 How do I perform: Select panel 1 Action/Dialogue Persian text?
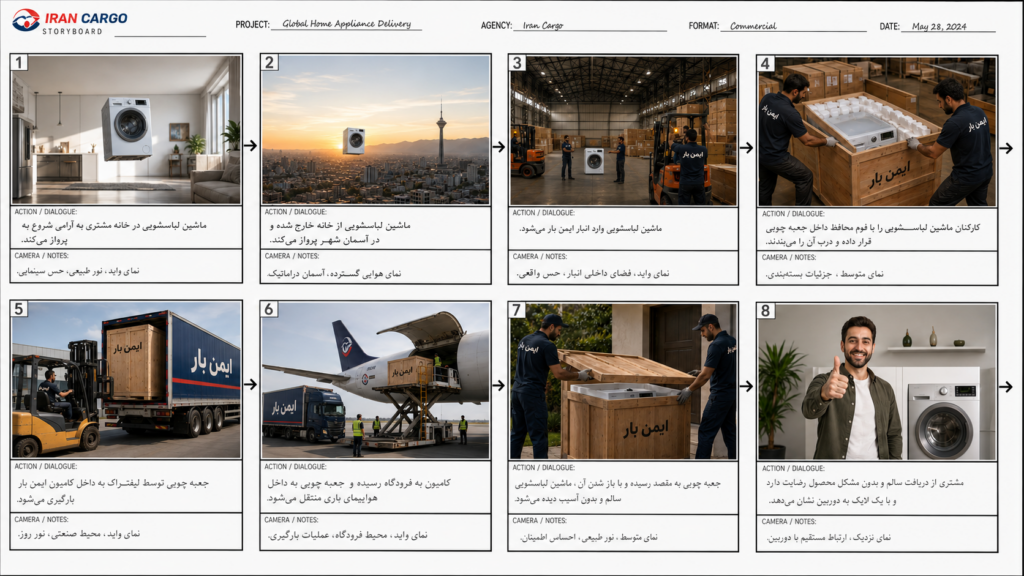pos(114,232)
